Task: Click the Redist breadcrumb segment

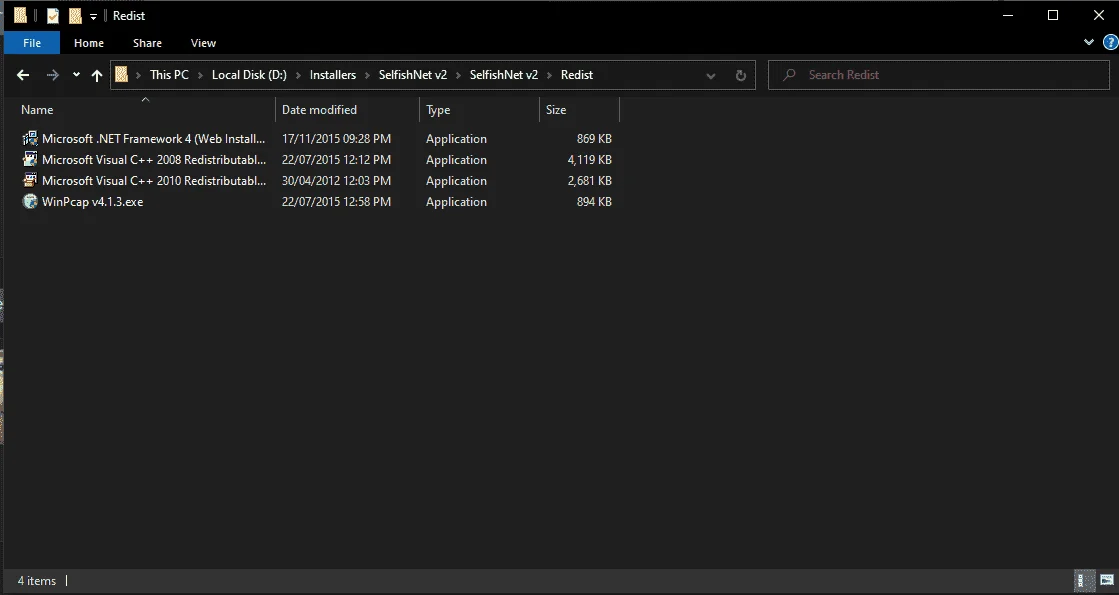Action: [577, 75]
